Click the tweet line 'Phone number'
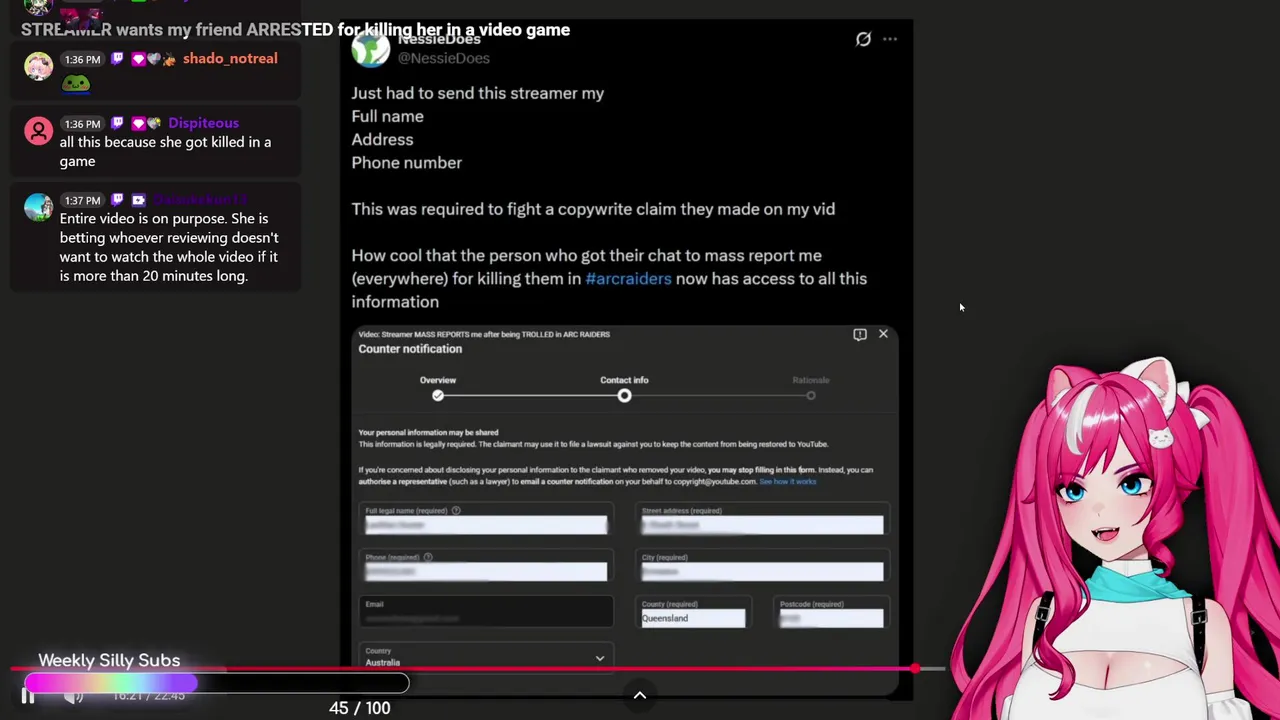Screen dimensions: 1280x720 point(406,162)
